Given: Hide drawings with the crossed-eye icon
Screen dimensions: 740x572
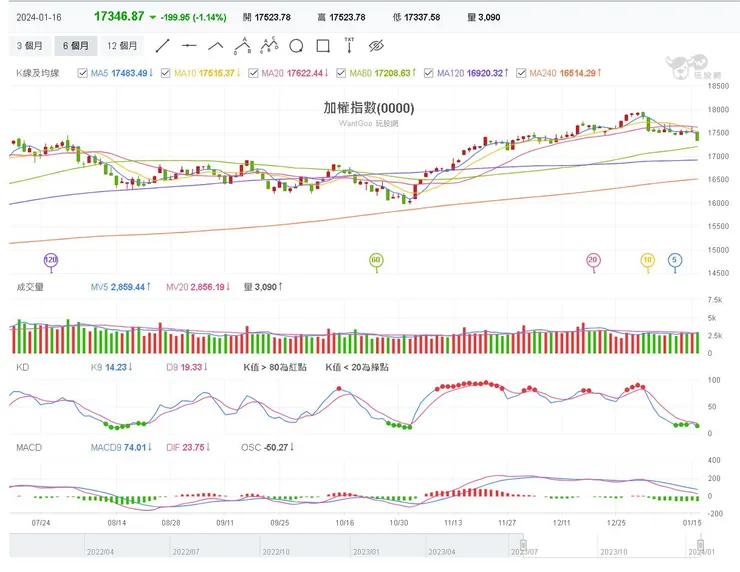Looking at the screenshot, I should [376, 46].
